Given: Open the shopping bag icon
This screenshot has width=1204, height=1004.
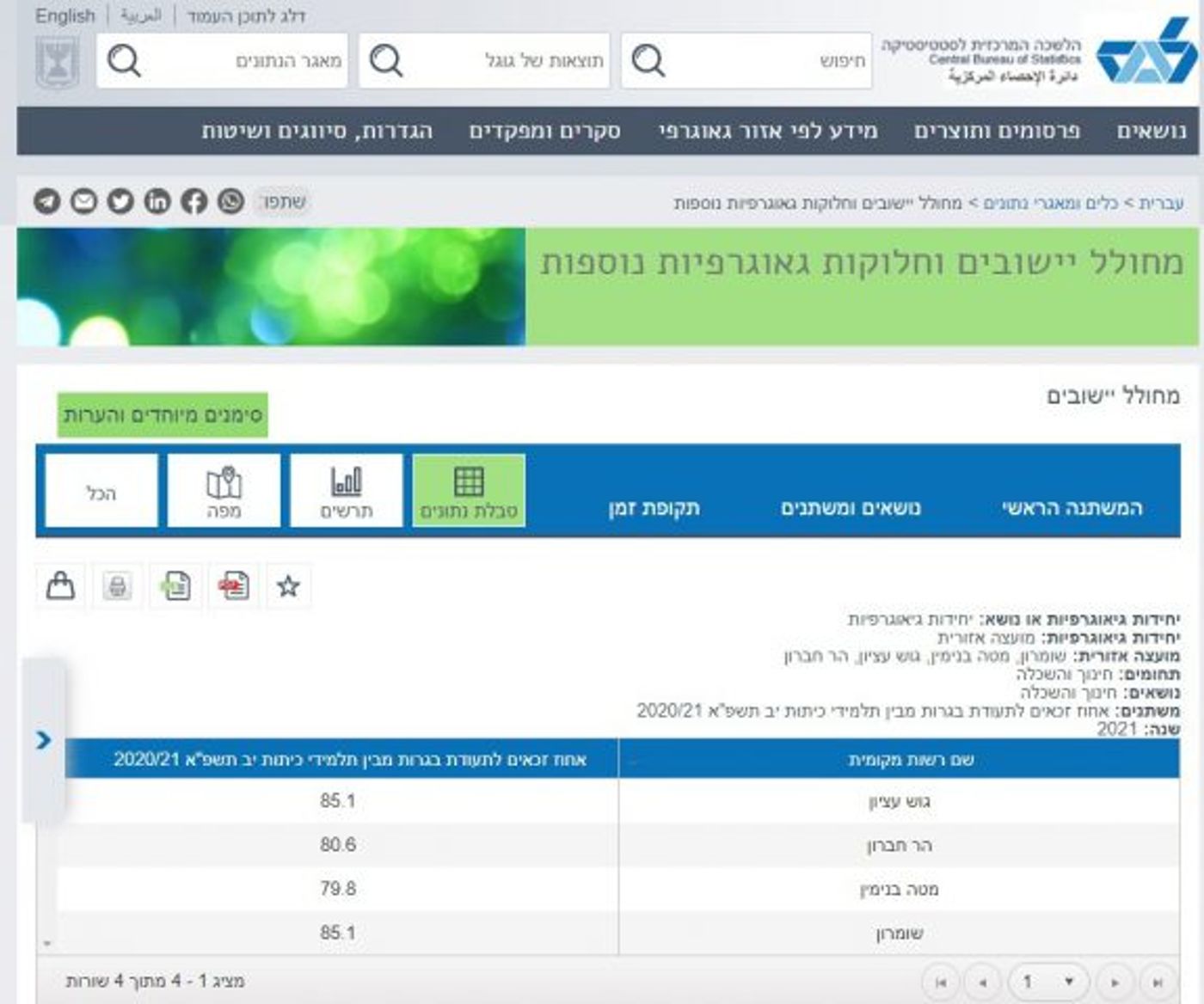Looking at the screenshot, I should coord(60,586).
